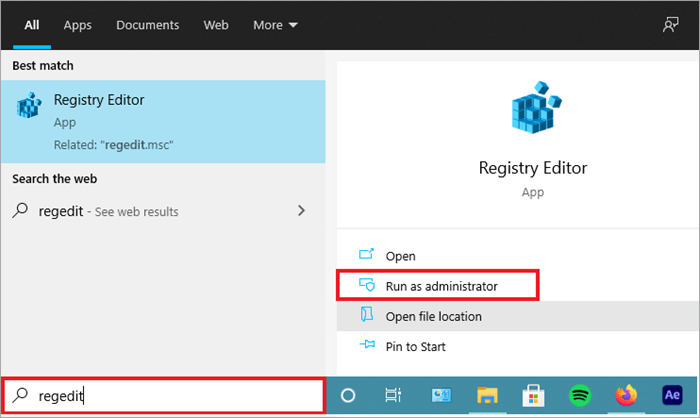Click the Registry Editor icon in best match

[x=29, y=105]
